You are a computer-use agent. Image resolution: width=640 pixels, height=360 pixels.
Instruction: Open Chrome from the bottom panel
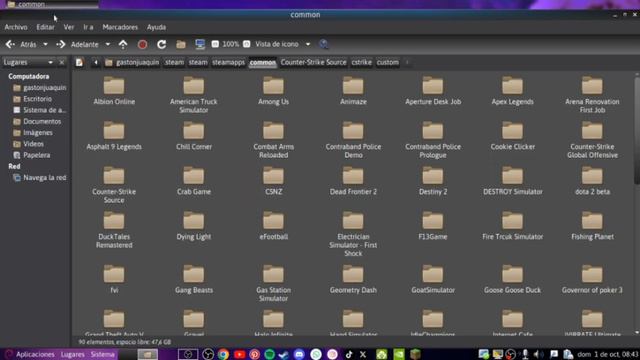pos(223,354)
